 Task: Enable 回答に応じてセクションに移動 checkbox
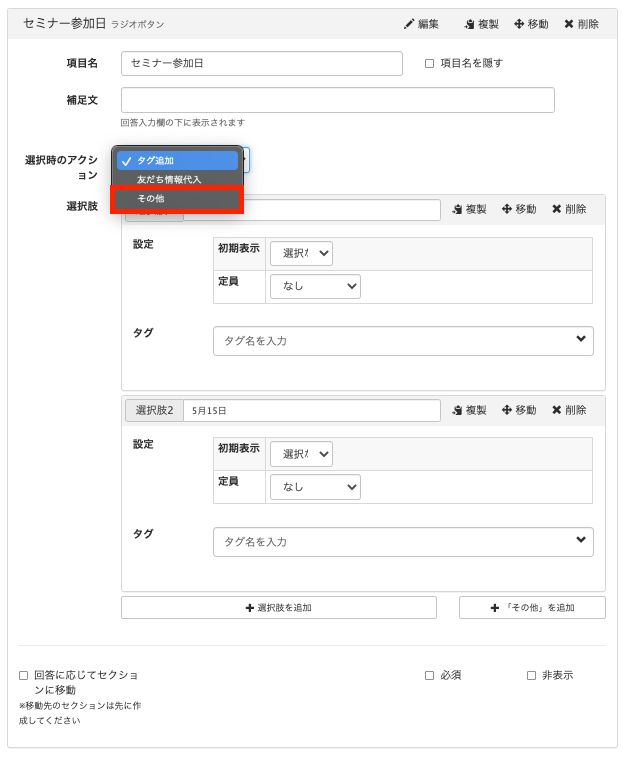click(23, 675)
